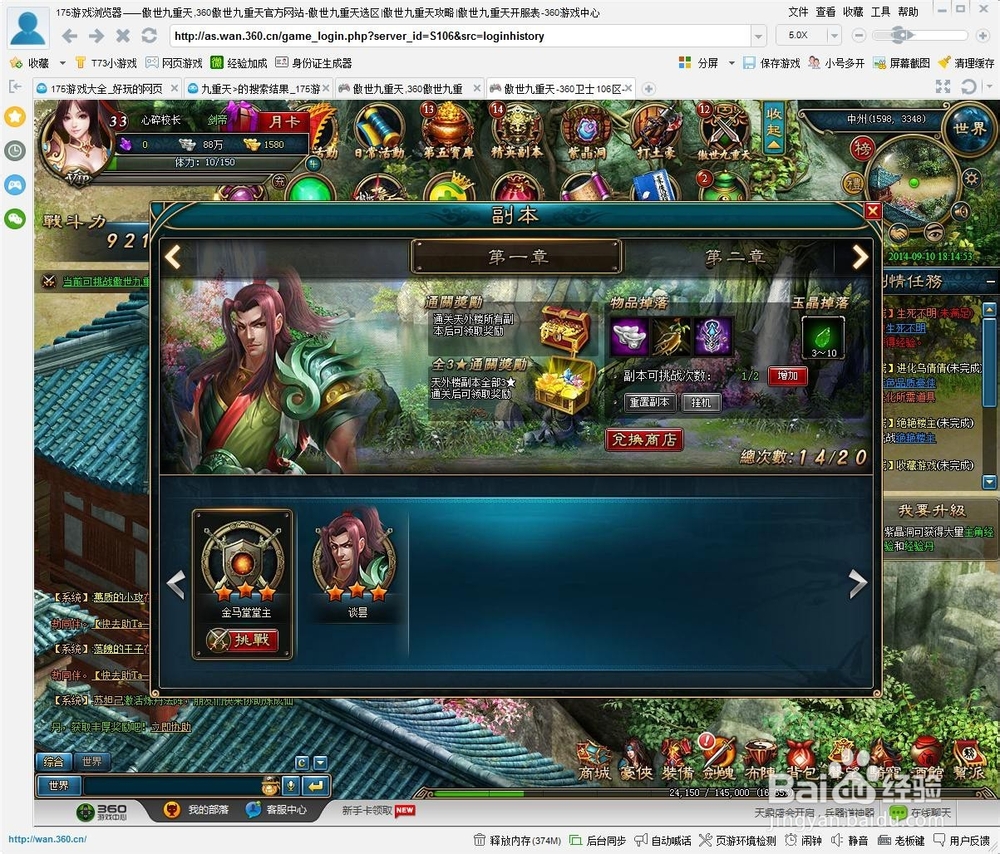
Task: Click the browser refresh icon
Action: point(149,36)
